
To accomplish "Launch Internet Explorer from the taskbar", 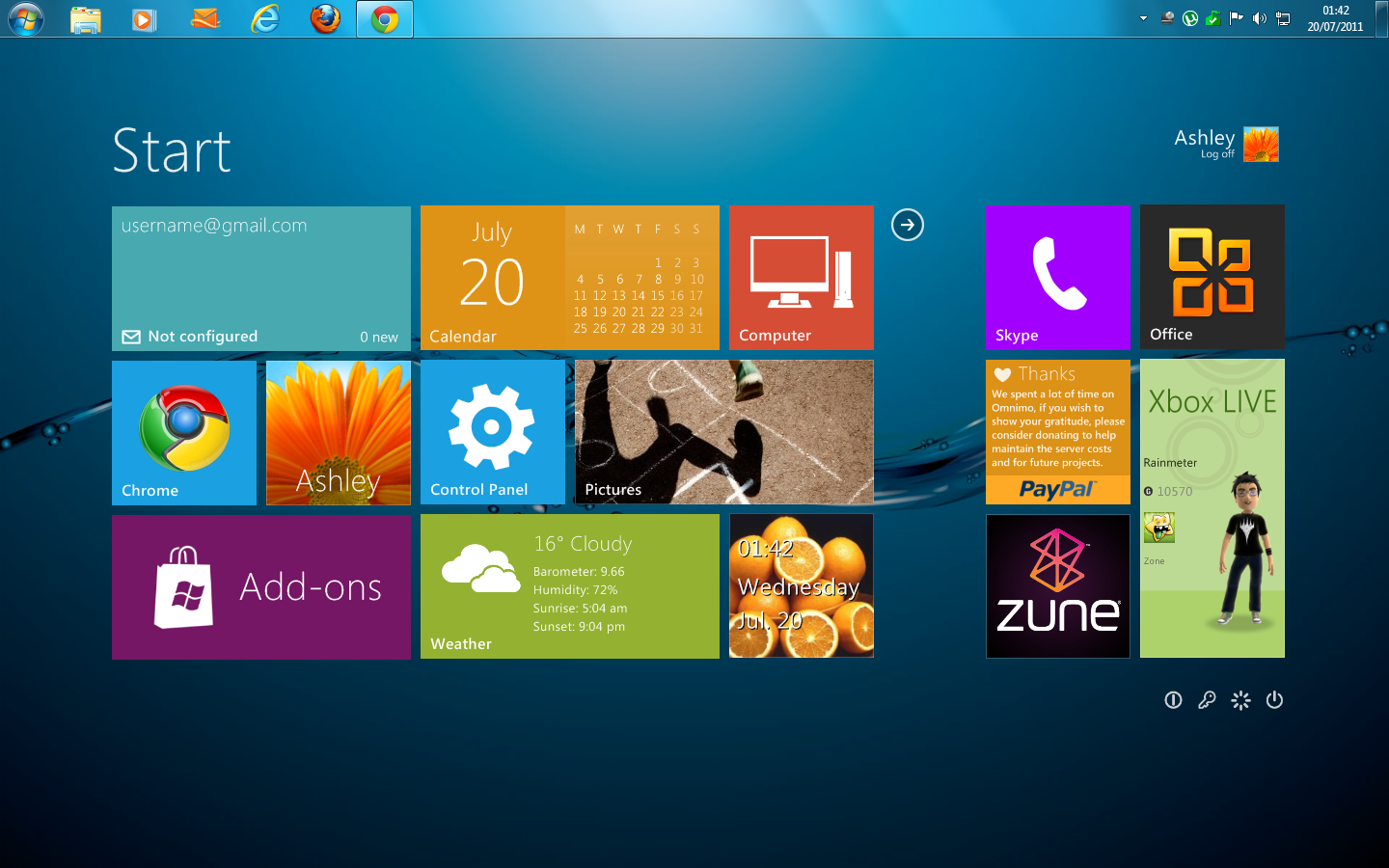I will click(264, 18).
